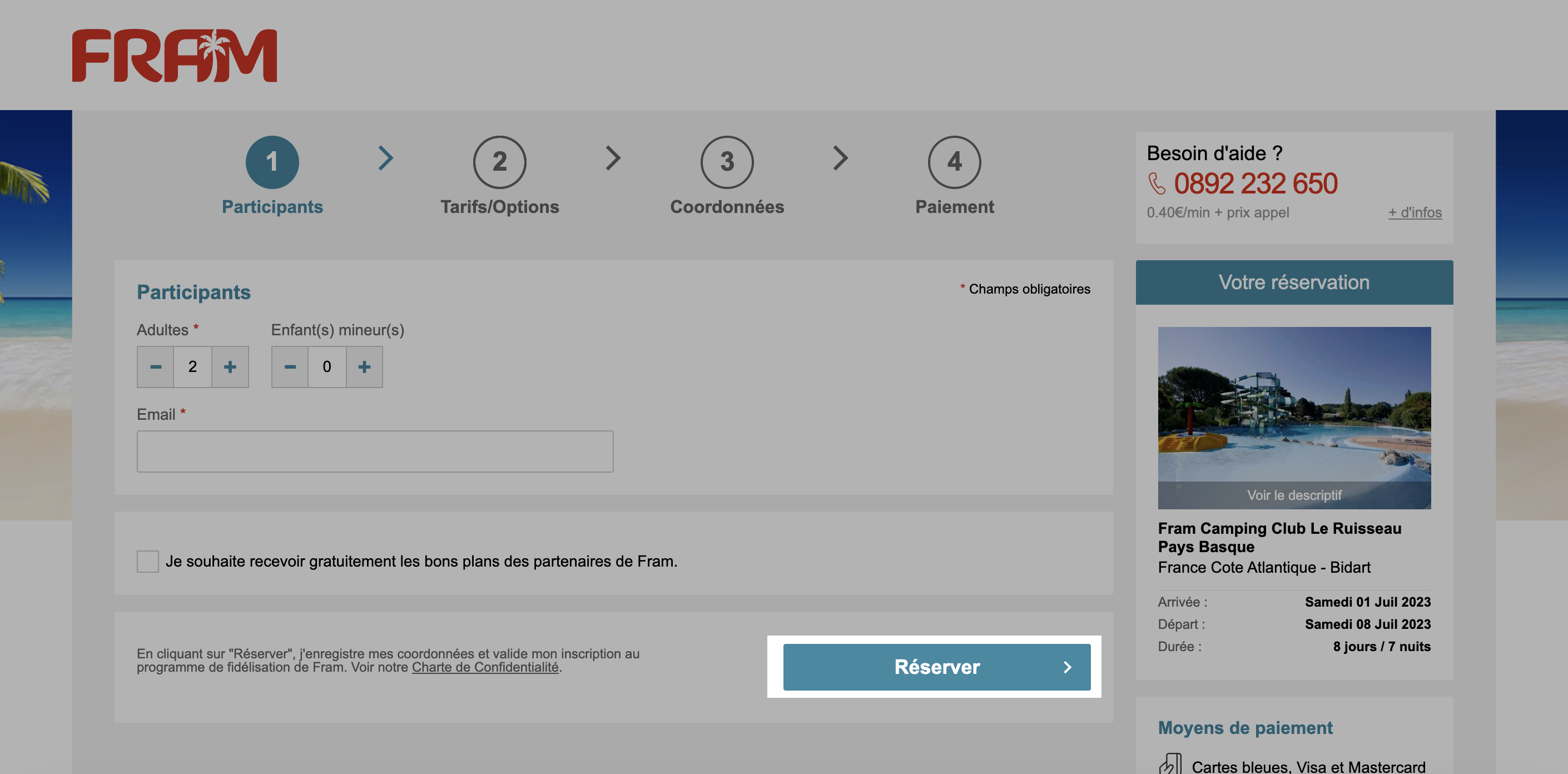Viewport: 1568px width, 774px height.
Task: Tick the Fram partners offers checkbox
Action: (148, 561)
